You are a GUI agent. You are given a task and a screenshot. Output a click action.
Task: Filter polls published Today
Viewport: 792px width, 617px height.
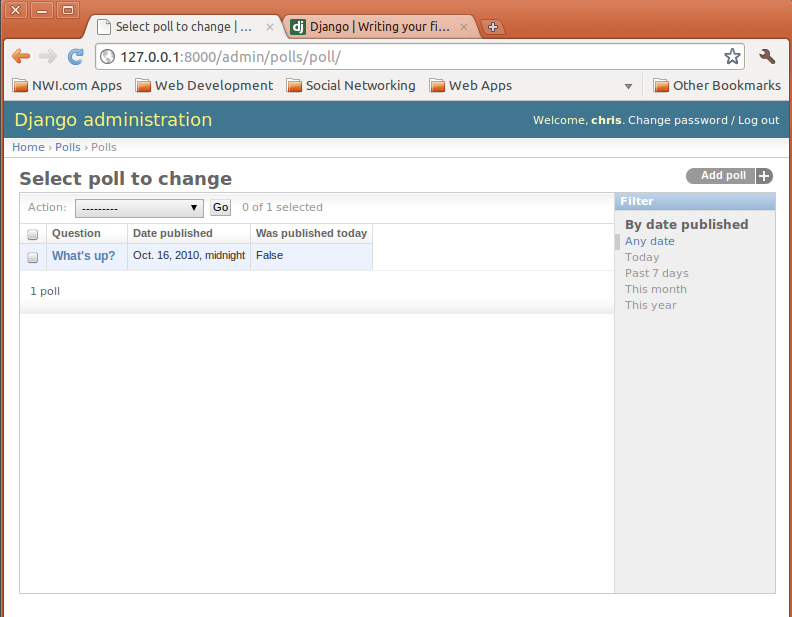pyautogui.click(x=642, y=257)
